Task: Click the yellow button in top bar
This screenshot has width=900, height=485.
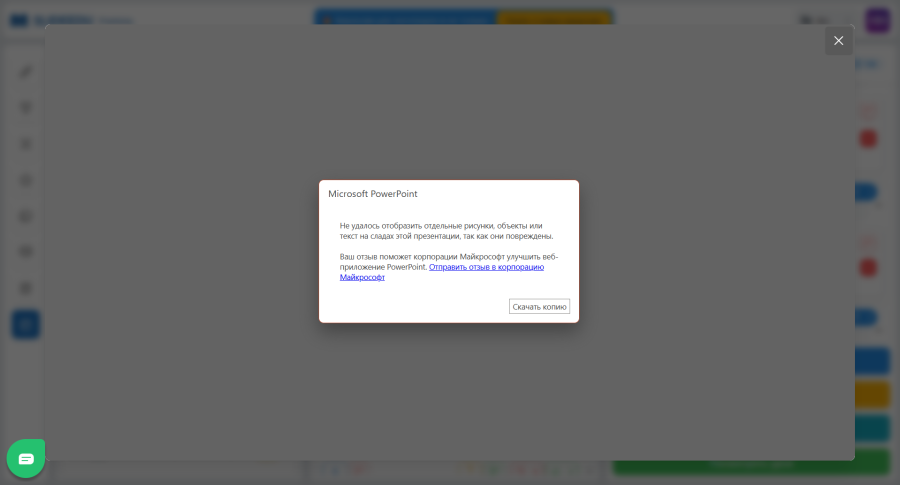Action: click(x=553, y=18)
